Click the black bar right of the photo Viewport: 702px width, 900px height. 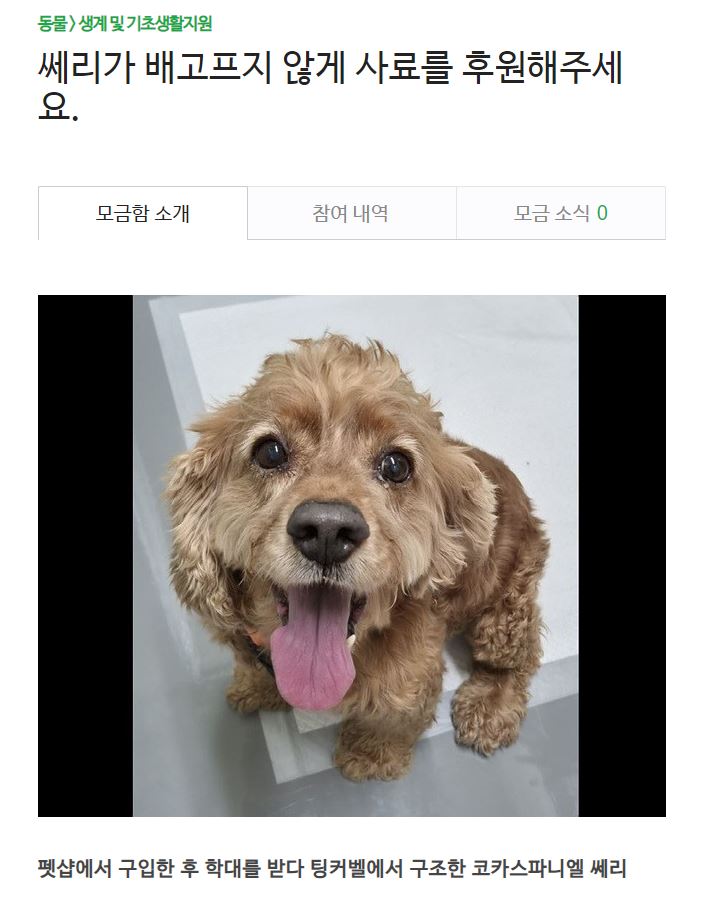[622, 556]
